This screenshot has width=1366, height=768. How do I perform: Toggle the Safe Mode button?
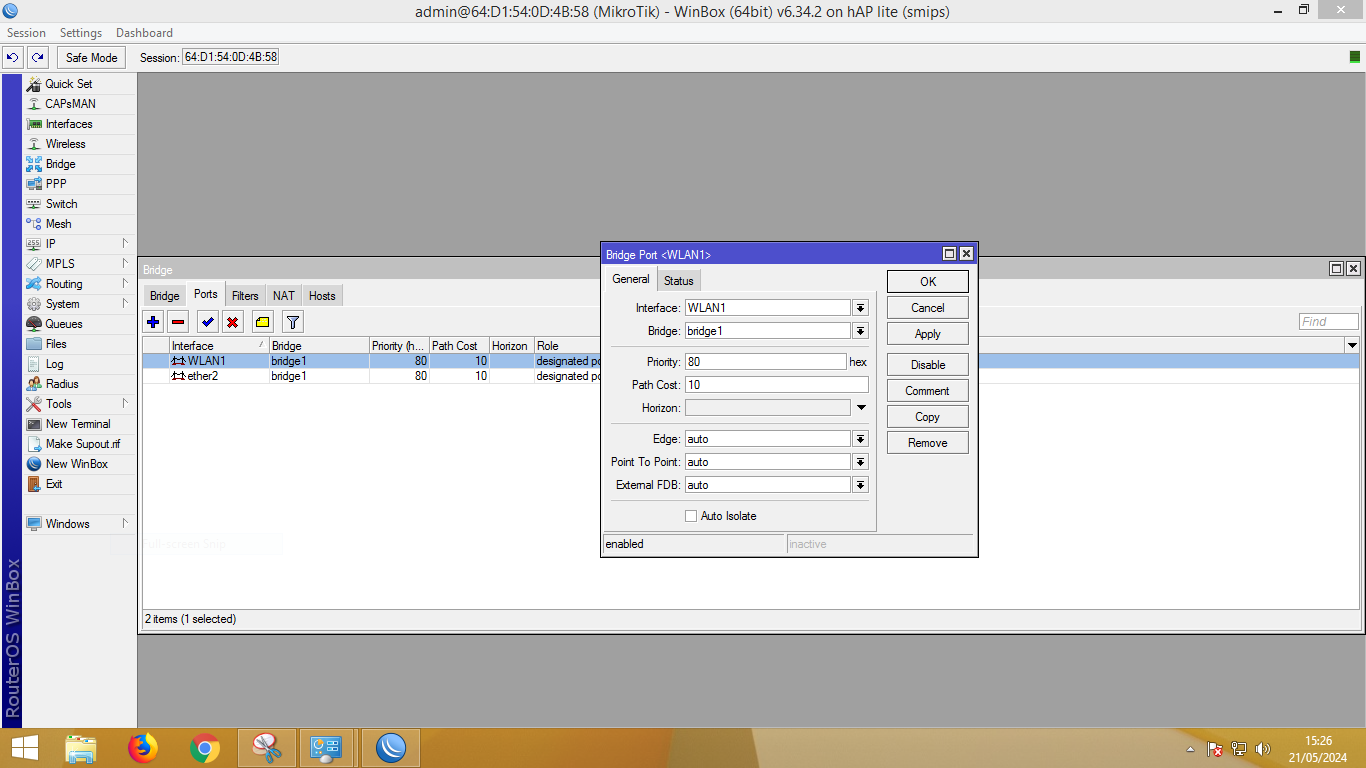coord(92,58)
